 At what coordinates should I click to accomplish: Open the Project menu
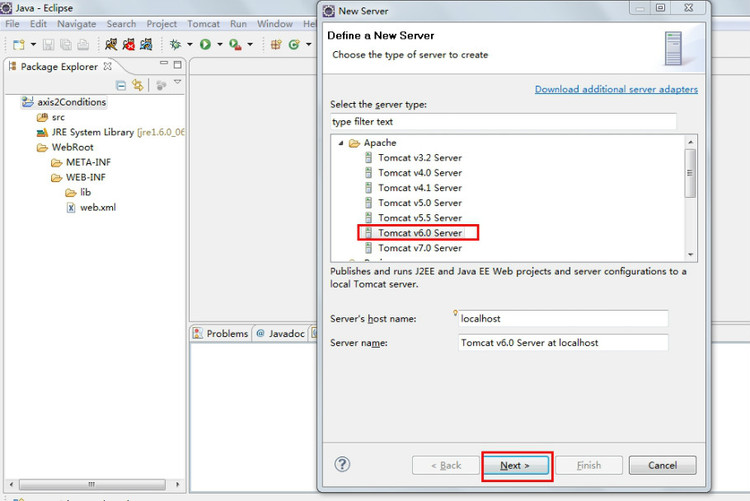(162, 23)
